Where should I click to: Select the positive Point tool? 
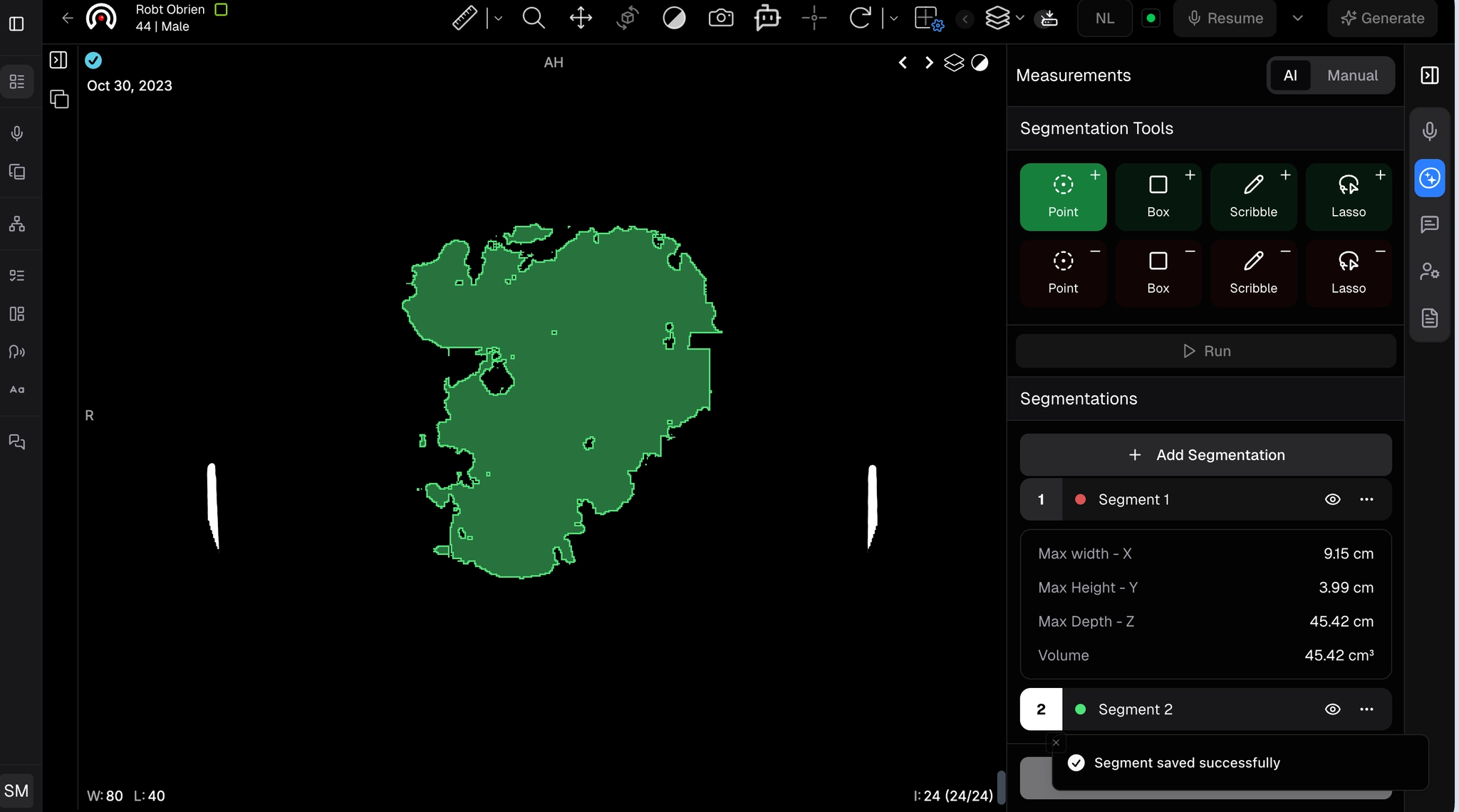coord(1063,197)
